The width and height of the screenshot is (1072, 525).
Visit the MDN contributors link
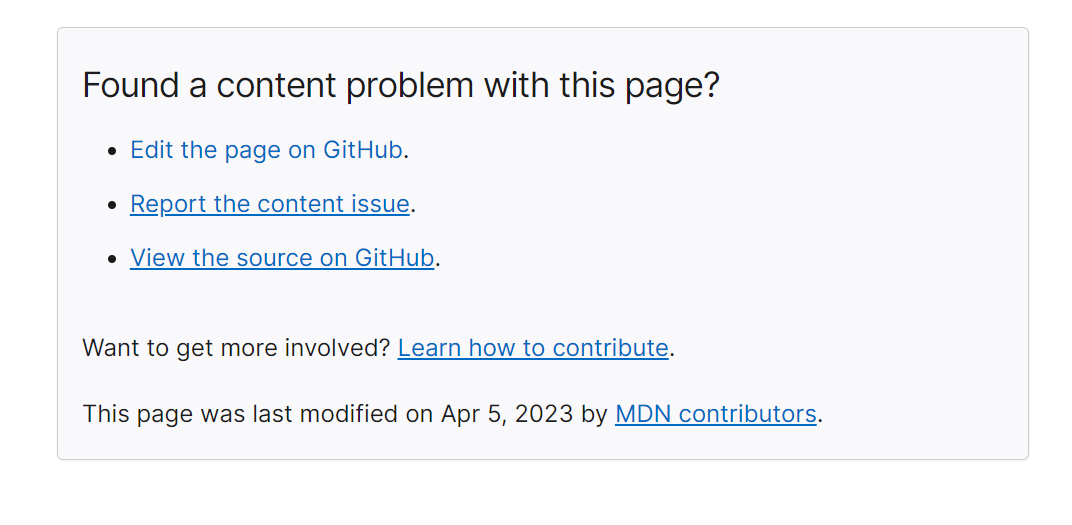[716, 414]
